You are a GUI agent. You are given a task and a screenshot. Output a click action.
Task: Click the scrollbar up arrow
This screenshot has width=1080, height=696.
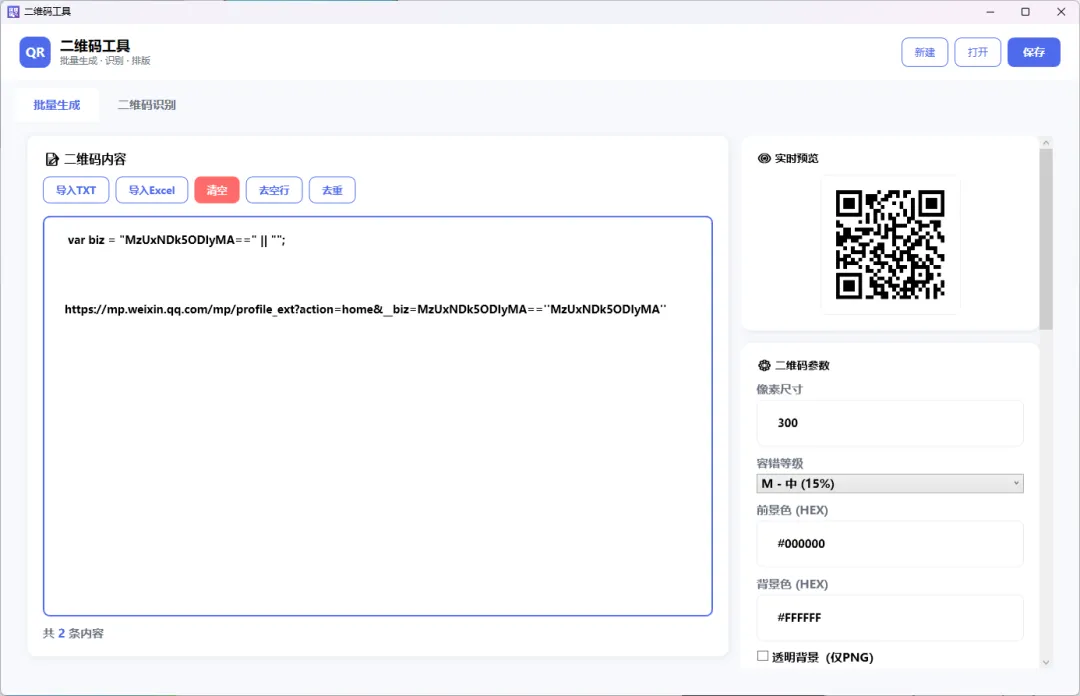click(x=1046, y=143)
